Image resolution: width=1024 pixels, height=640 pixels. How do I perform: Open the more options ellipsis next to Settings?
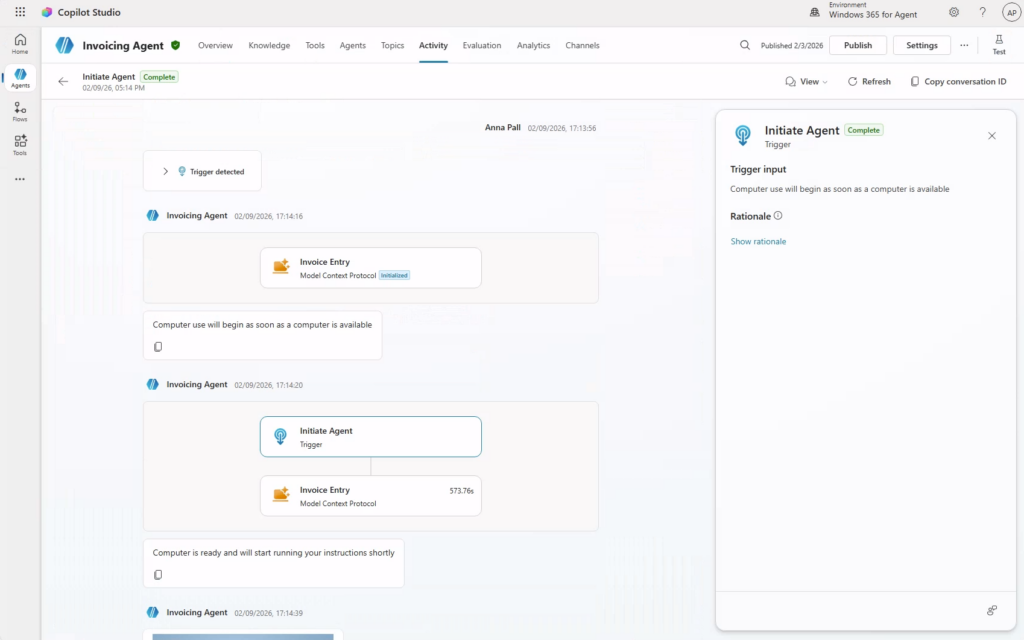[x=964, y=45]
